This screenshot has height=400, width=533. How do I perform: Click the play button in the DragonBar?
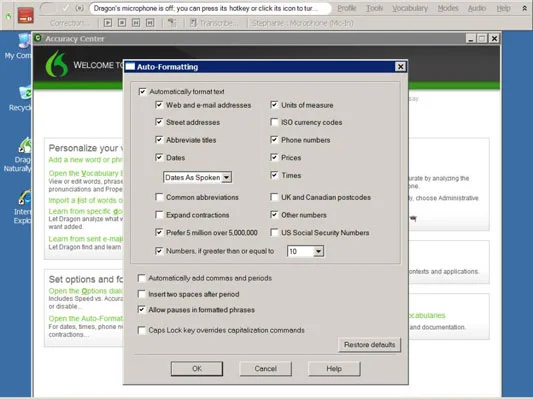tap(108, 23)
